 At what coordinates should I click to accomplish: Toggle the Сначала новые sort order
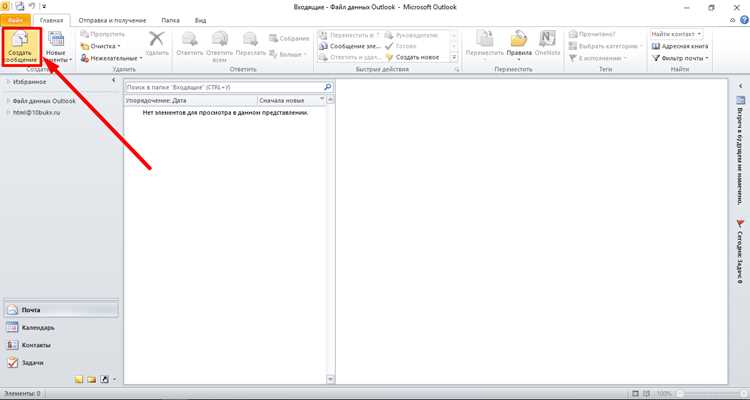coord(291,100)
